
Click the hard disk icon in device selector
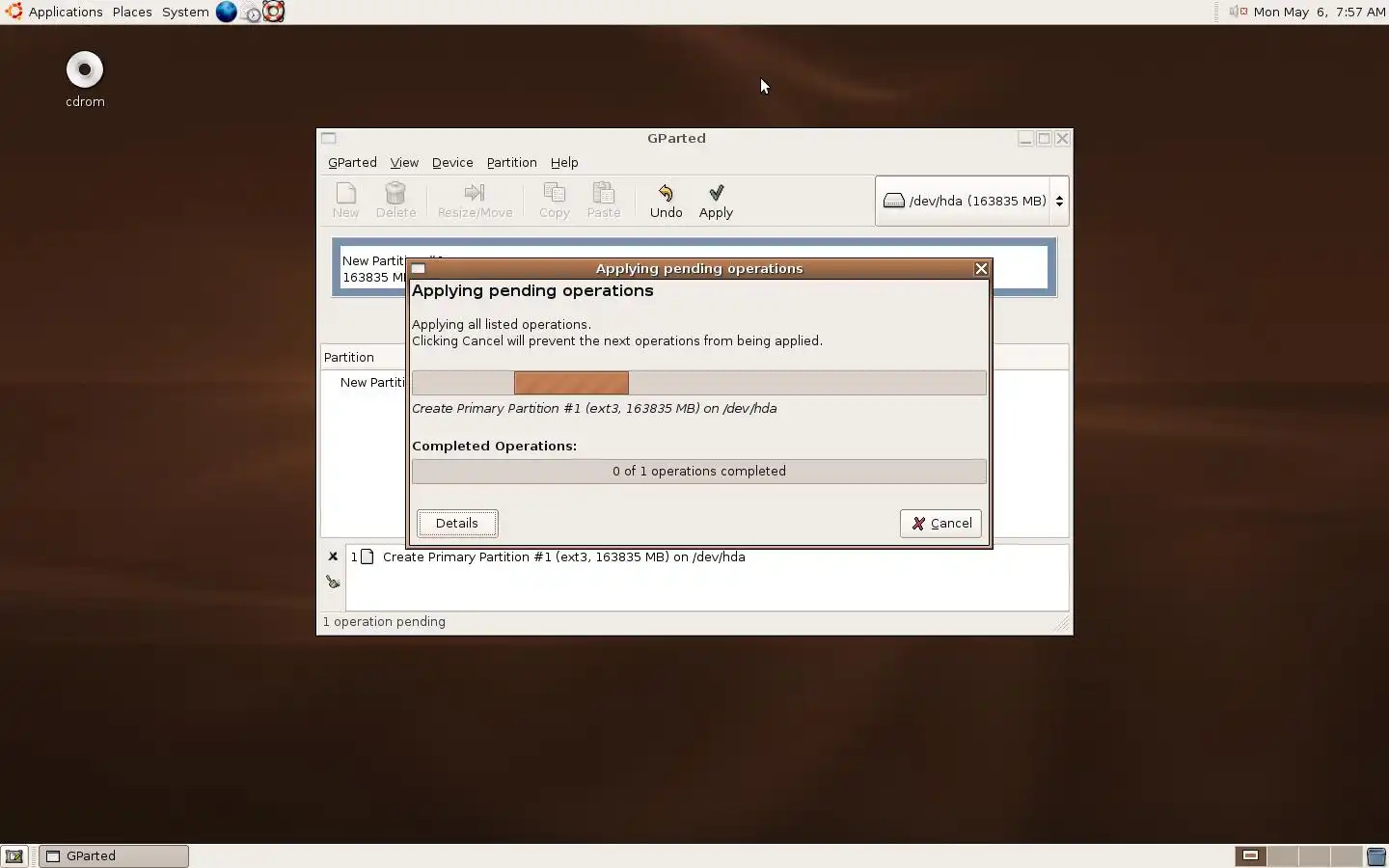coord(894,201)
